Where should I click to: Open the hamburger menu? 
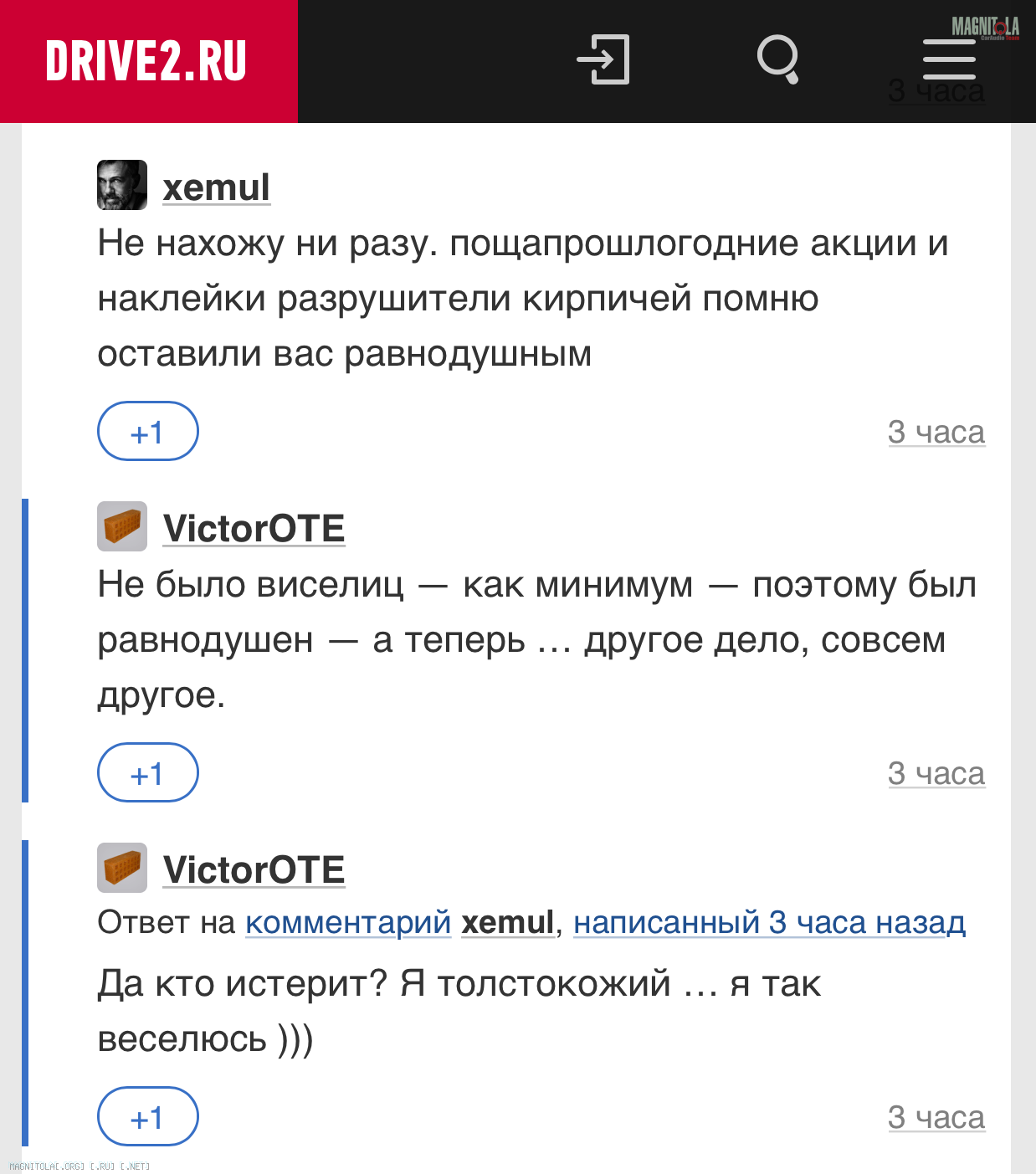949,61
